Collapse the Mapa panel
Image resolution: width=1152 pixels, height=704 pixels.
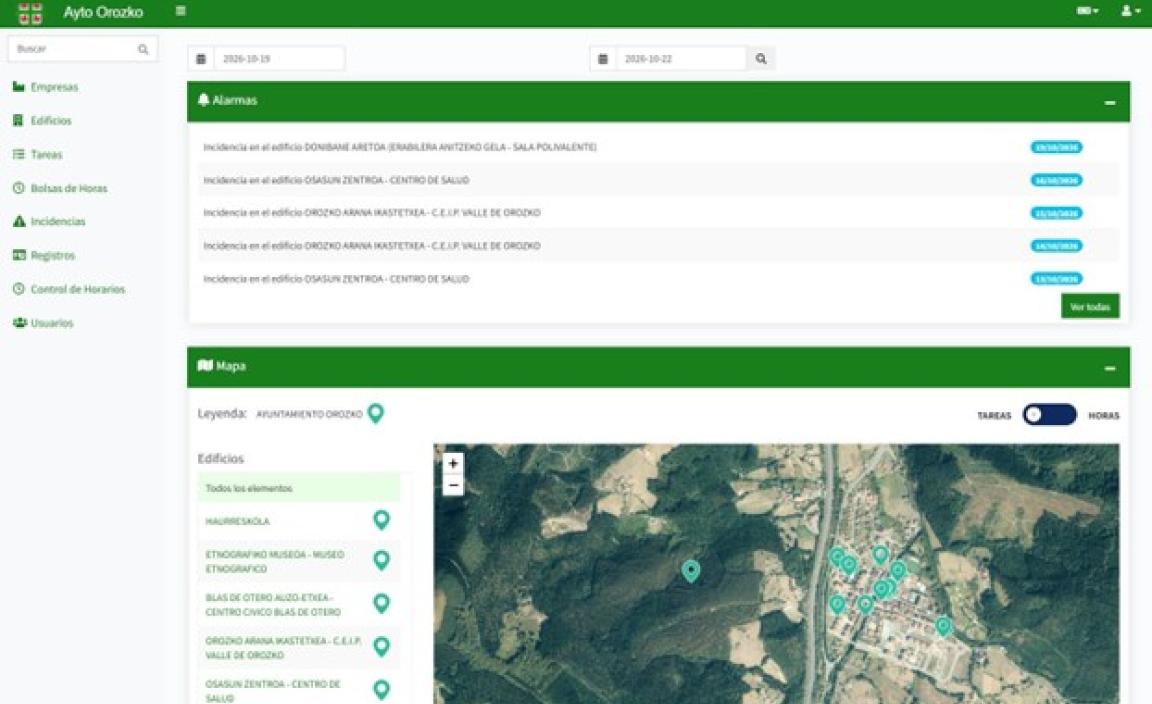tap(1109, 367)
